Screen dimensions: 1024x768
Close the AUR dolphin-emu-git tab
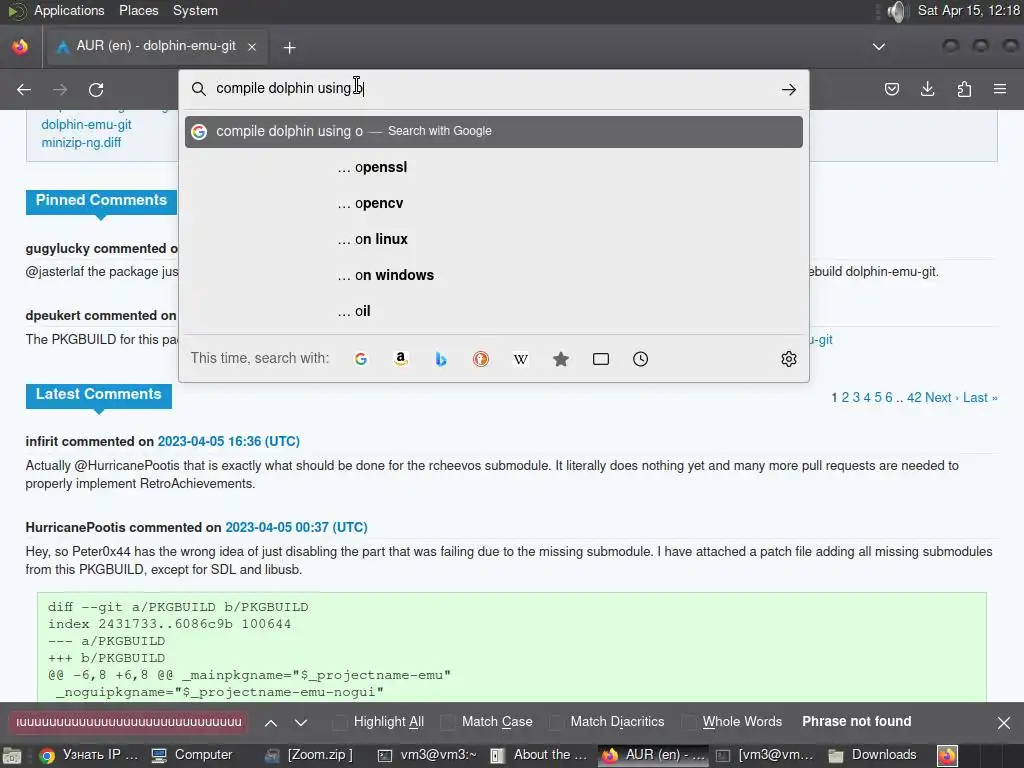pos(252,47)
